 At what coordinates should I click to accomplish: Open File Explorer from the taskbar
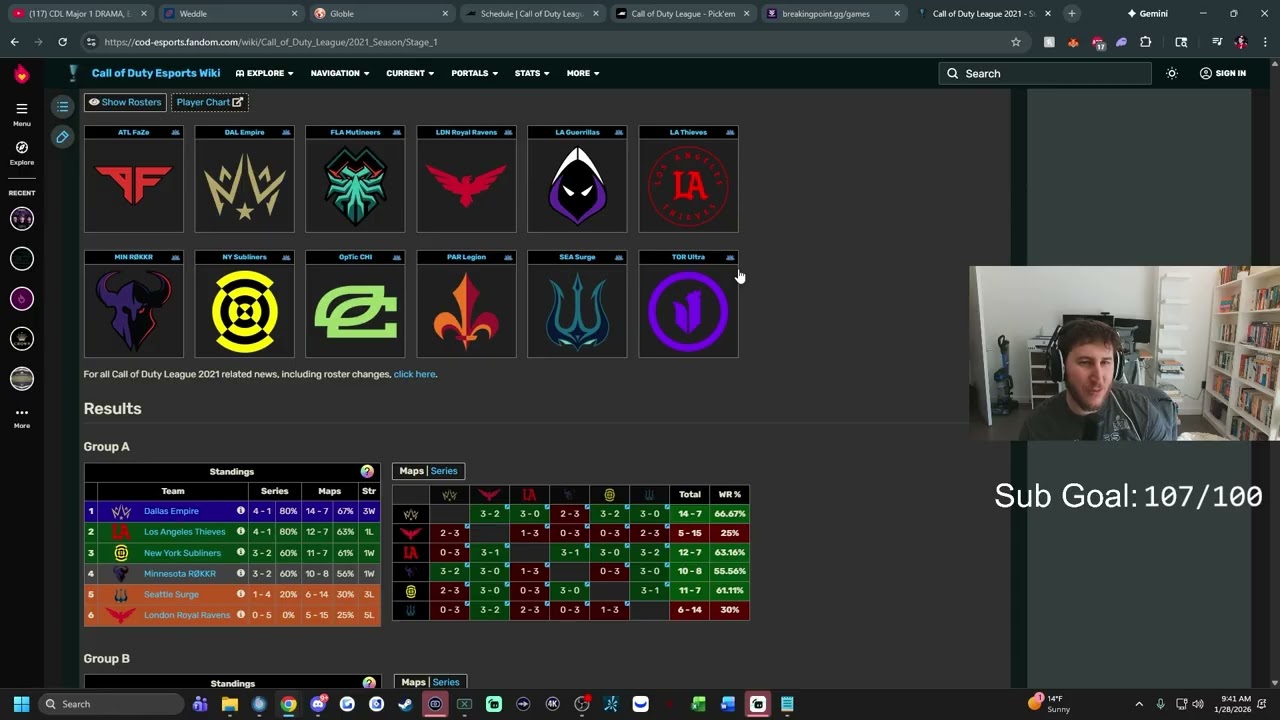point(230,704)
